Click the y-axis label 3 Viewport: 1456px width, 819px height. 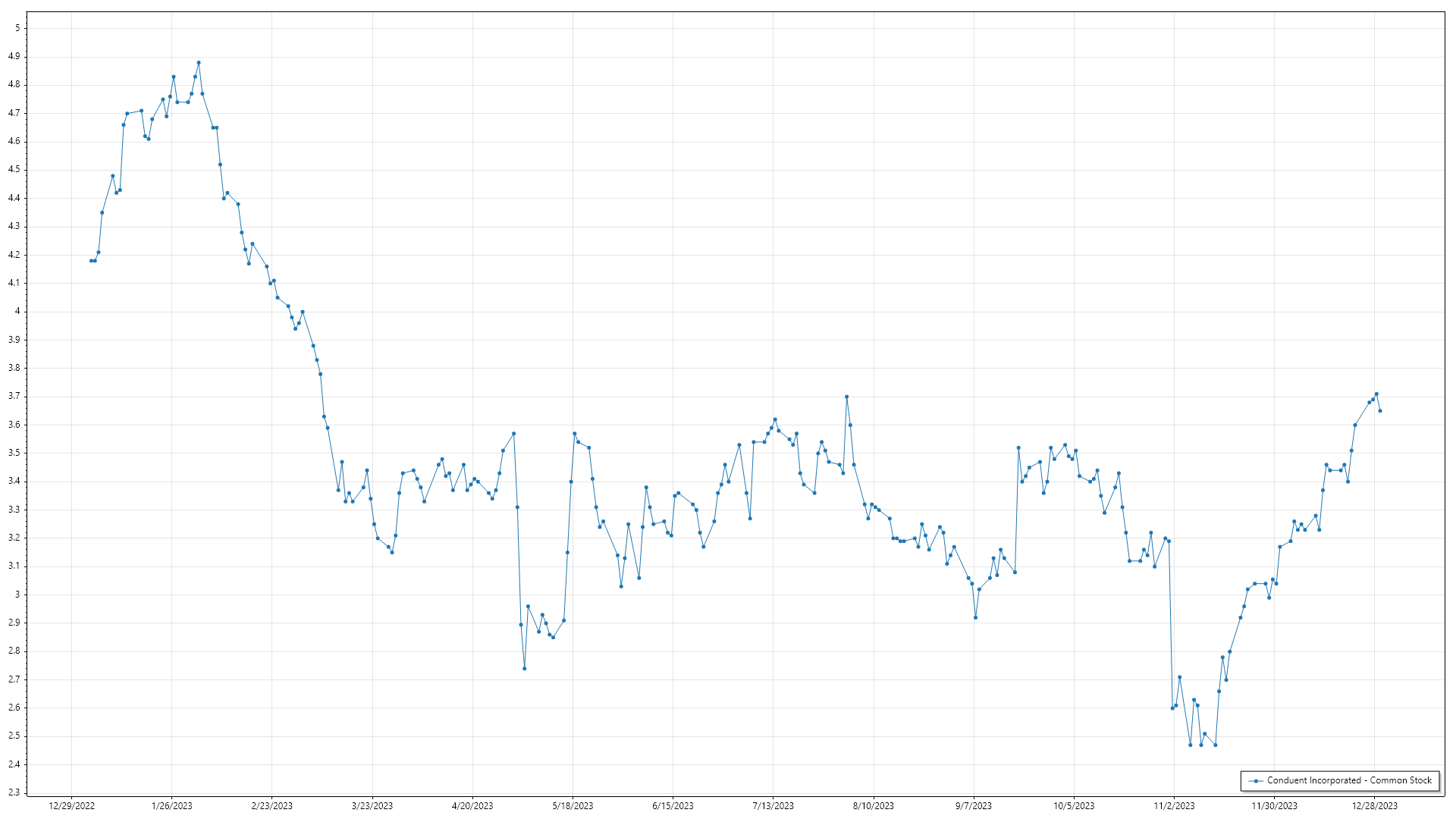pos(17,595)
